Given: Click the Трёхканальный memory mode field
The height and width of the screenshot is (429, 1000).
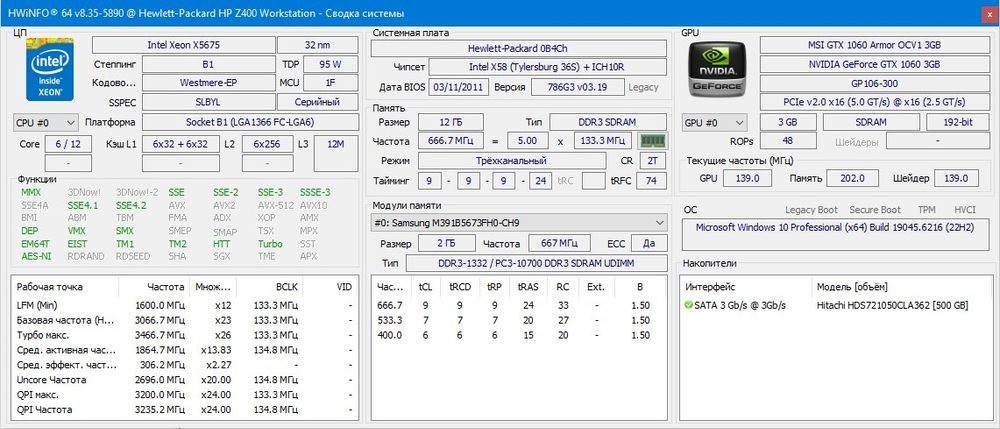Looking at the screenshot, I should point(512,161).
